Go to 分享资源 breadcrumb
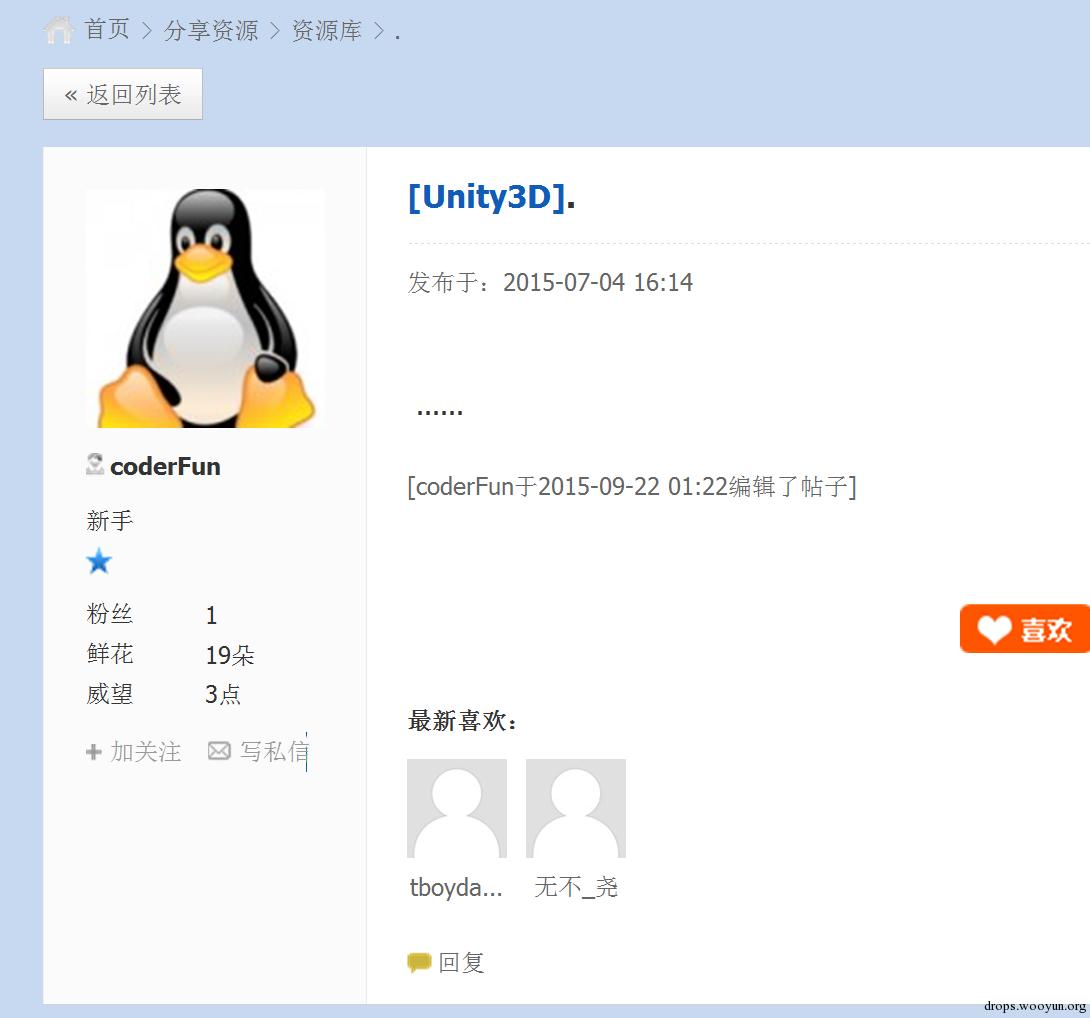The image size is (1090, 1018). [211, 31]
